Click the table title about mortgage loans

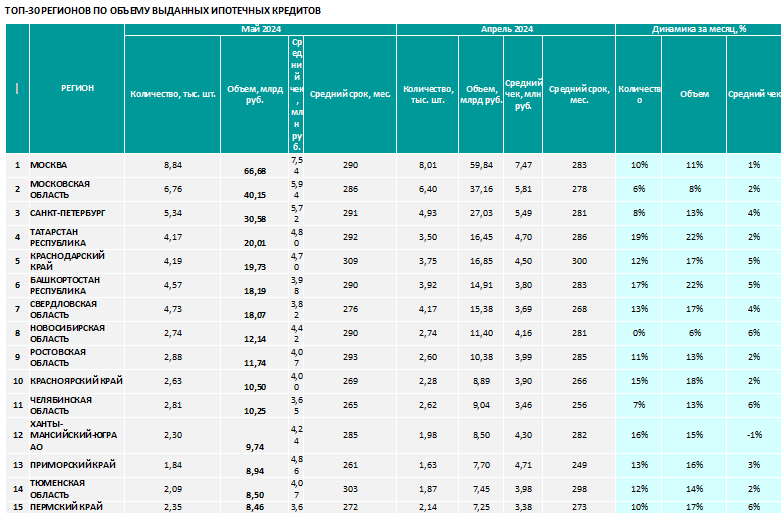point(163,10)
